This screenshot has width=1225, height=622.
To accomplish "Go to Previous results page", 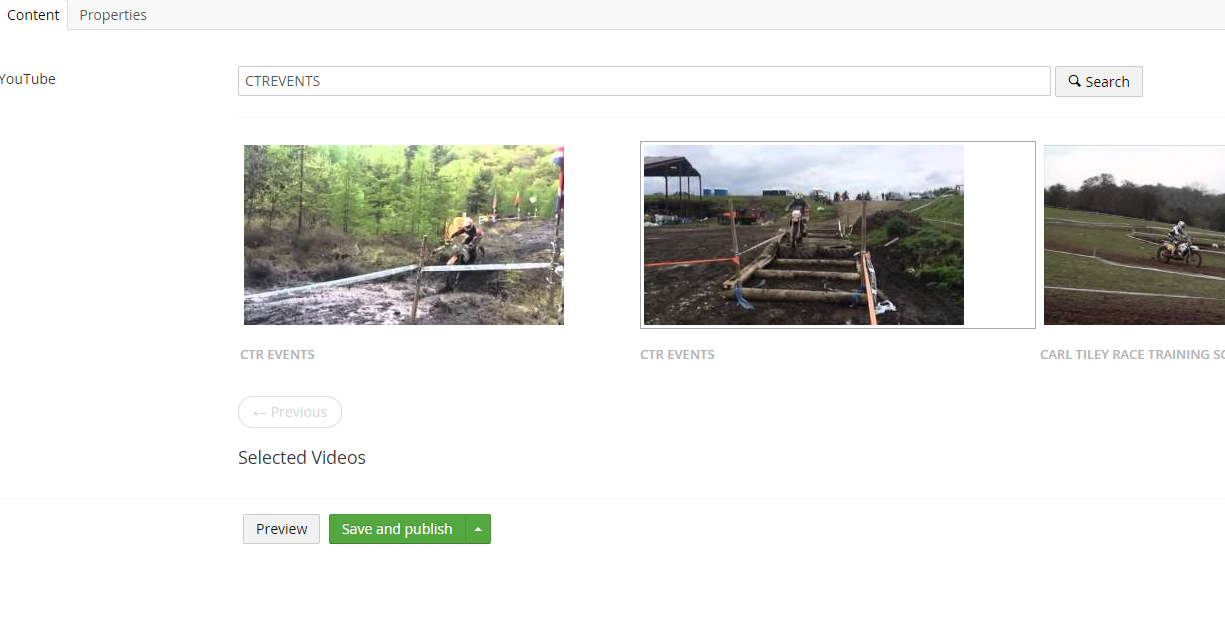I will [290, 412].
